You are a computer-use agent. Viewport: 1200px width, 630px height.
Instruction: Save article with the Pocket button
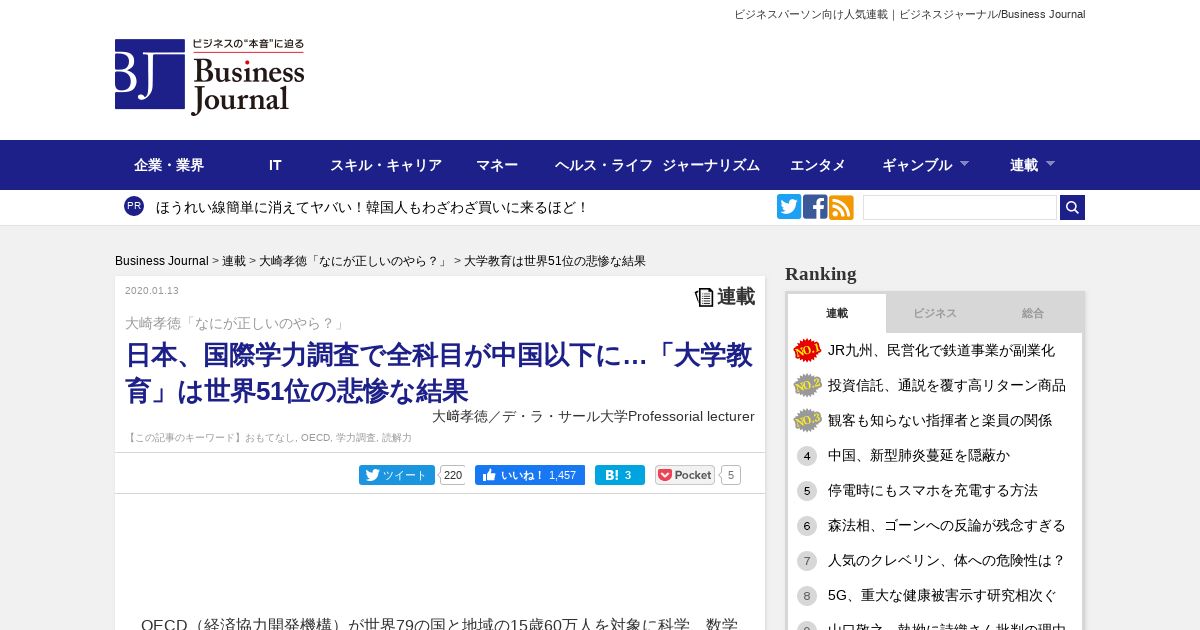[685, 475]
